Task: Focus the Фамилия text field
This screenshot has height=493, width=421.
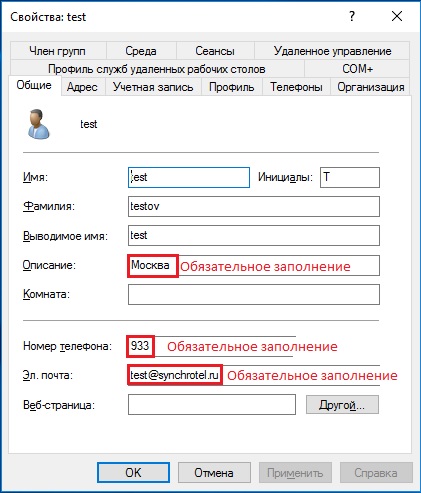Action: (x=254, y=206)
